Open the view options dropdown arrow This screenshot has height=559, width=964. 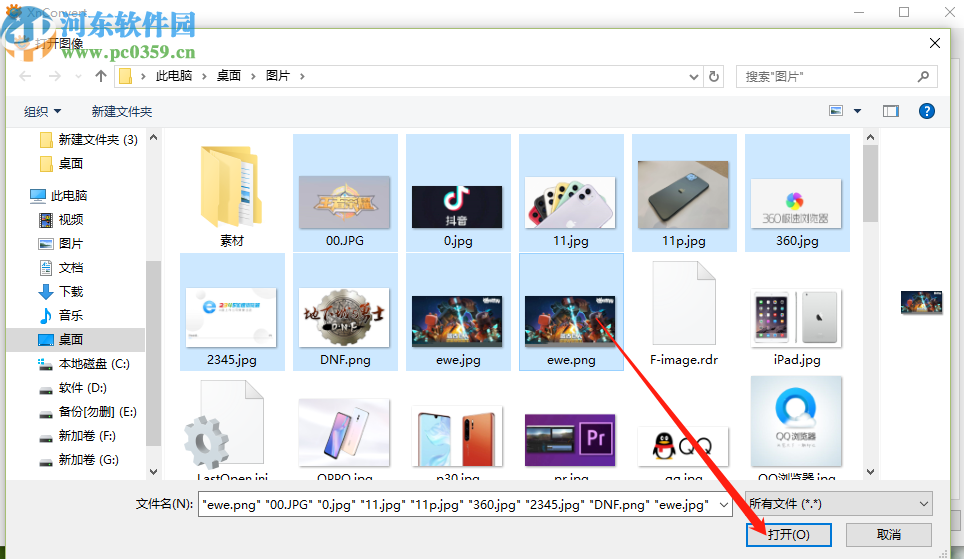point(858,111)
